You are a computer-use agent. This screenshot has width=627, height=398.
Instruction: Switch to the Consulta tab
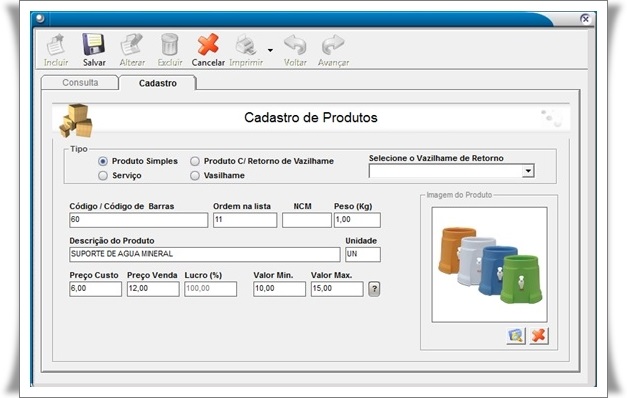80,82
